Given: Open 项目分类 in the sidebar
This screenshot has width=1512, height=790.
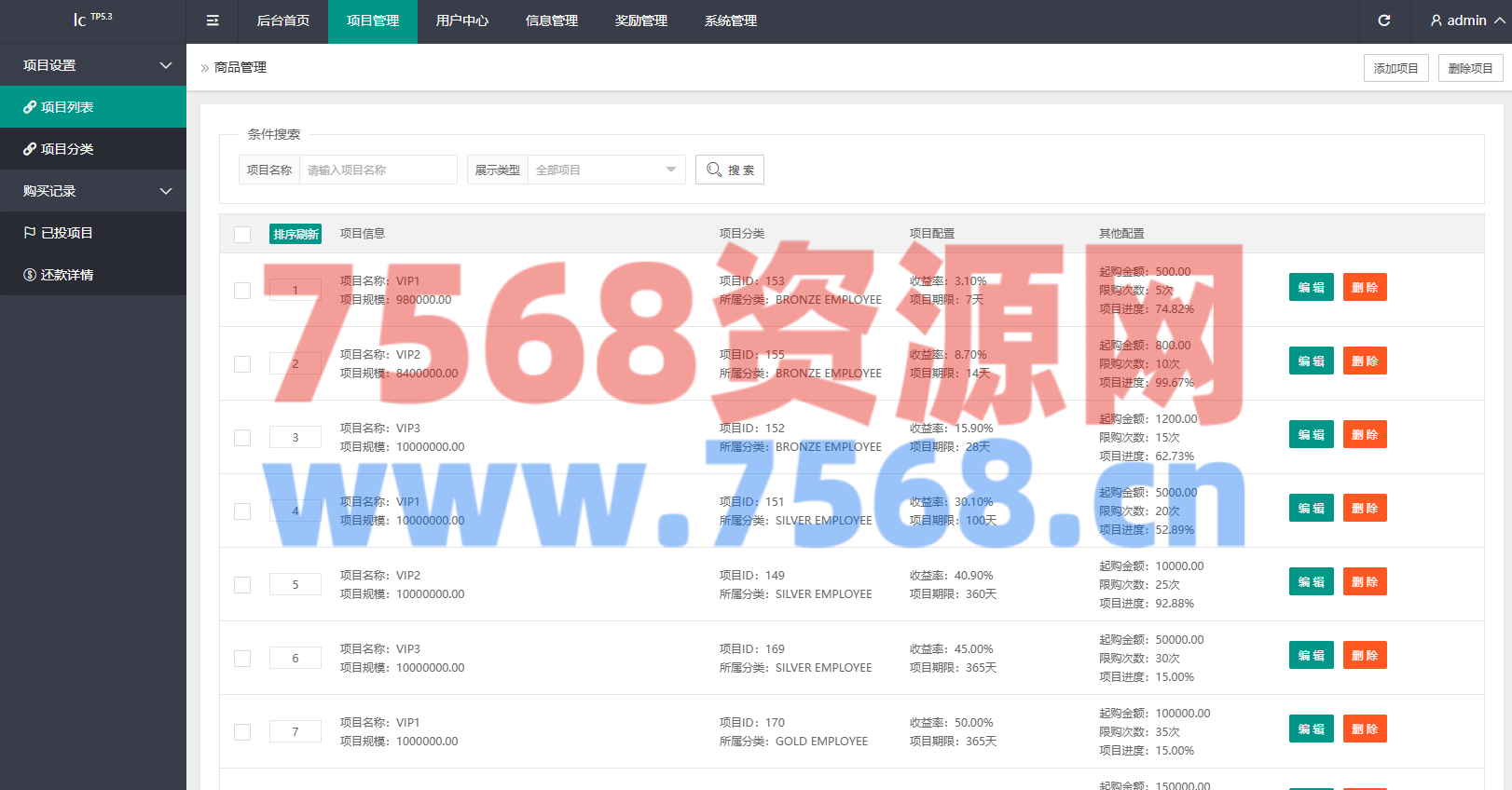Looking at the screenshot, I should point(93,149).
